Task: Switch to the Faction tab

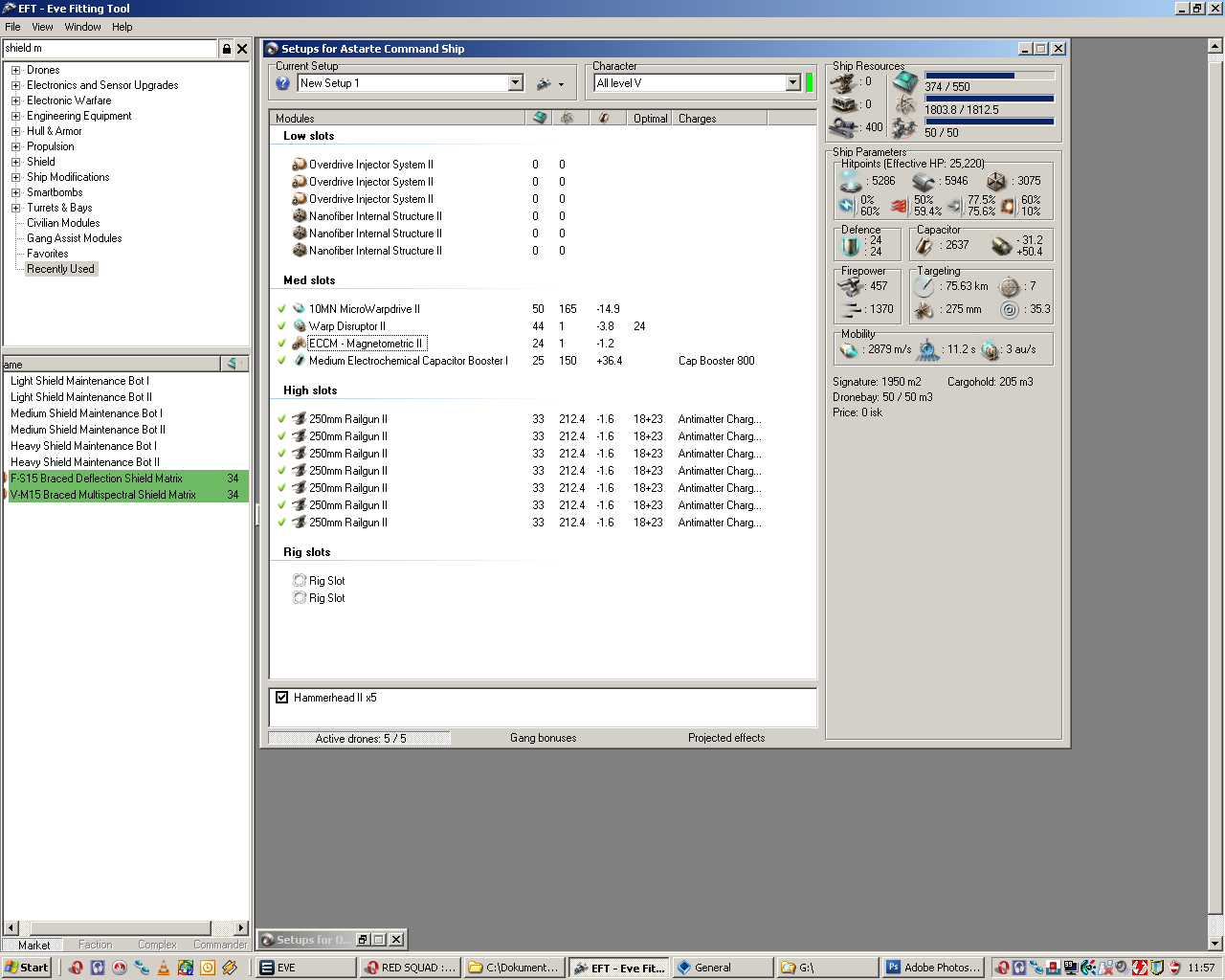Action: [x=96, y=945]
